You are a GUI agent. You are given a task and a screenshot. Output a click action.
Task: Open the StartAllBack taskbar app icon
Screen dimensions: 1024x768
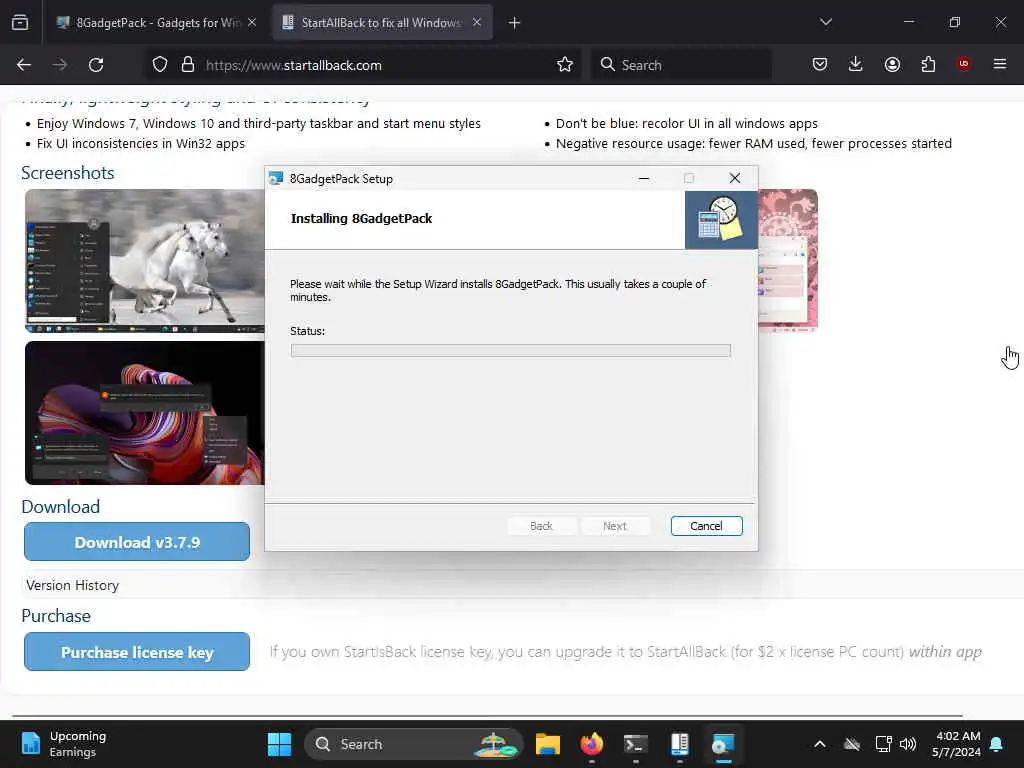(679, 744)
